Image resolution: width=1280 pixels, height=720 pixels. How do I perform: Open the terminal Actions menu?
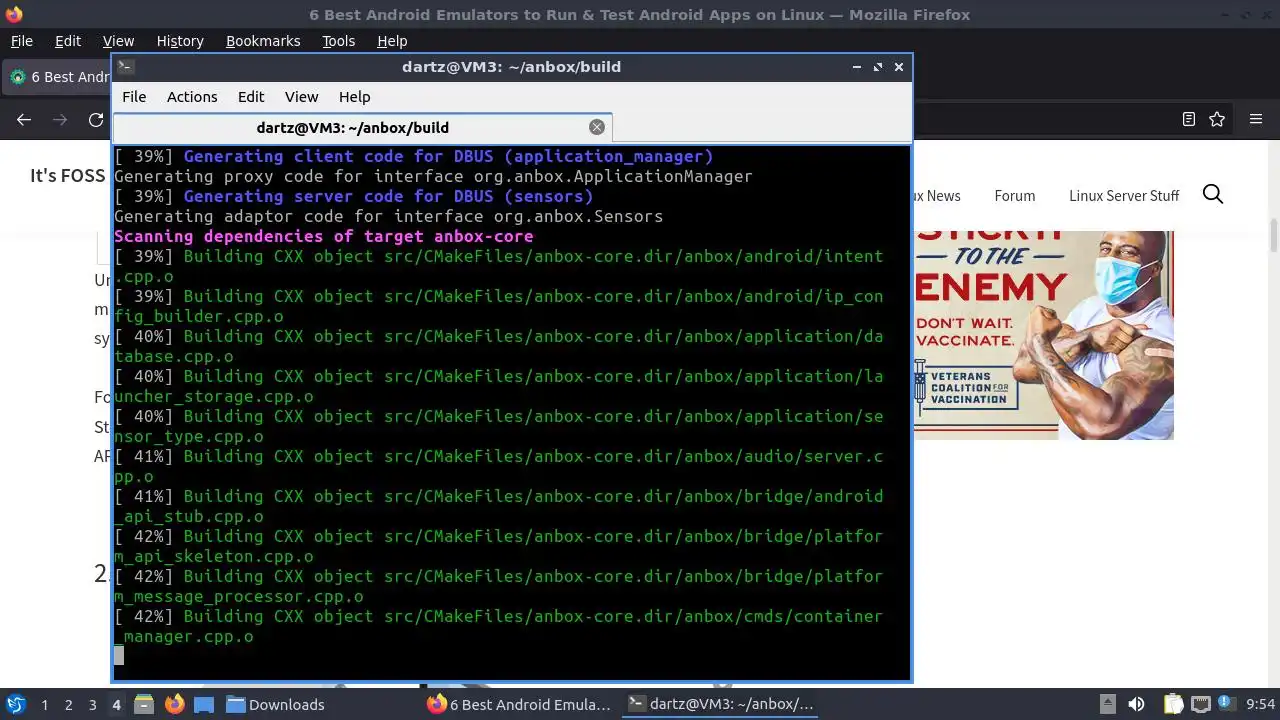point(192,97)
